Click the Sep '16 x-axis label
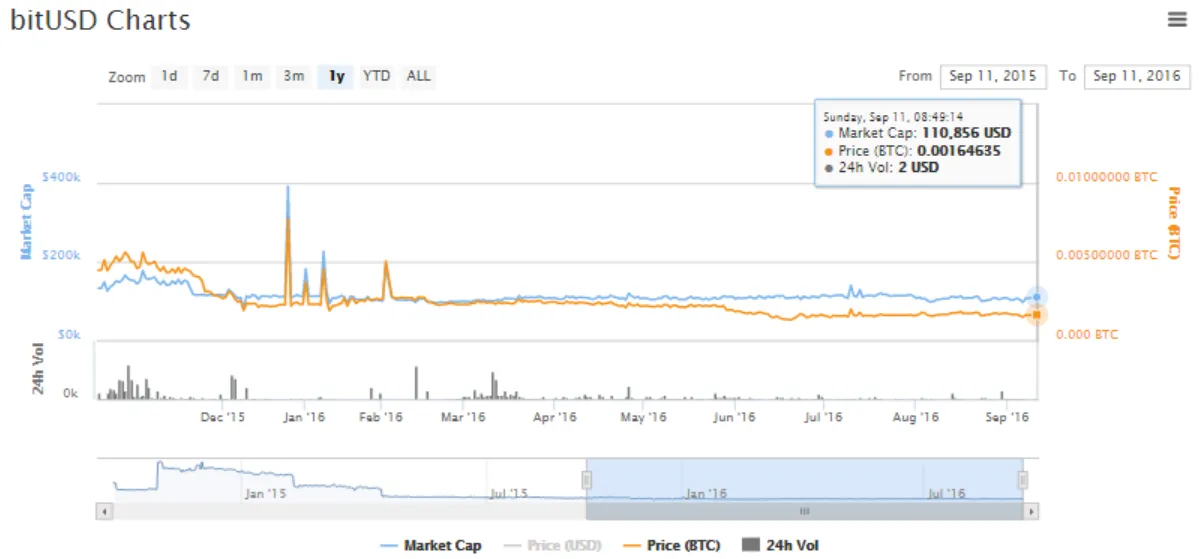This screenshot has height=559, width=1203. click(1008, 417)
